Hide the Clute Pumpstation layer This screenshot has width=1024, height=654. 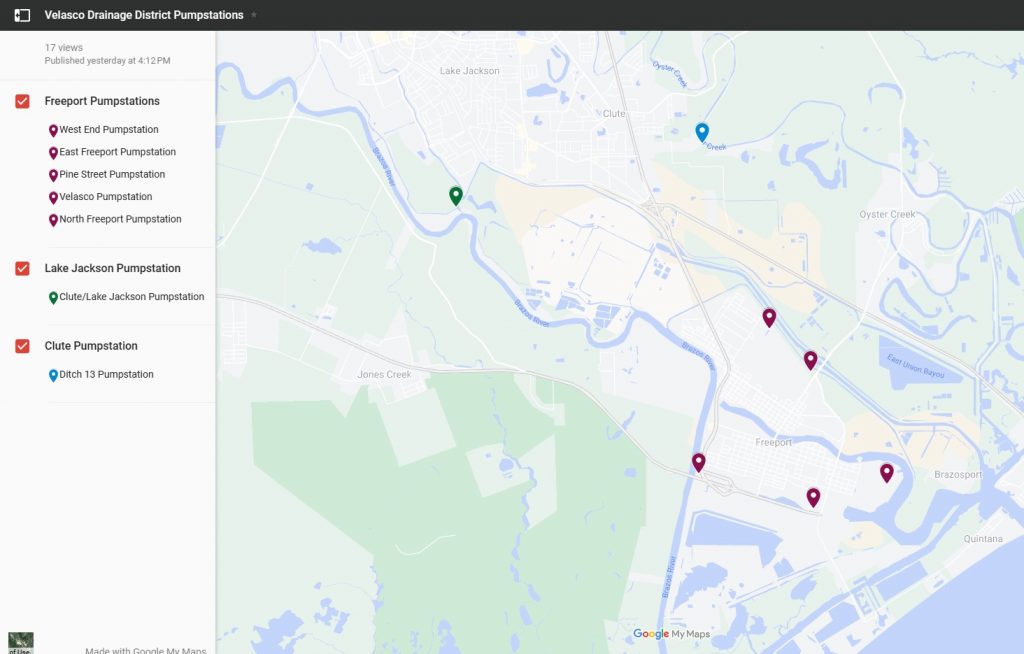click(x=22, y=346)
